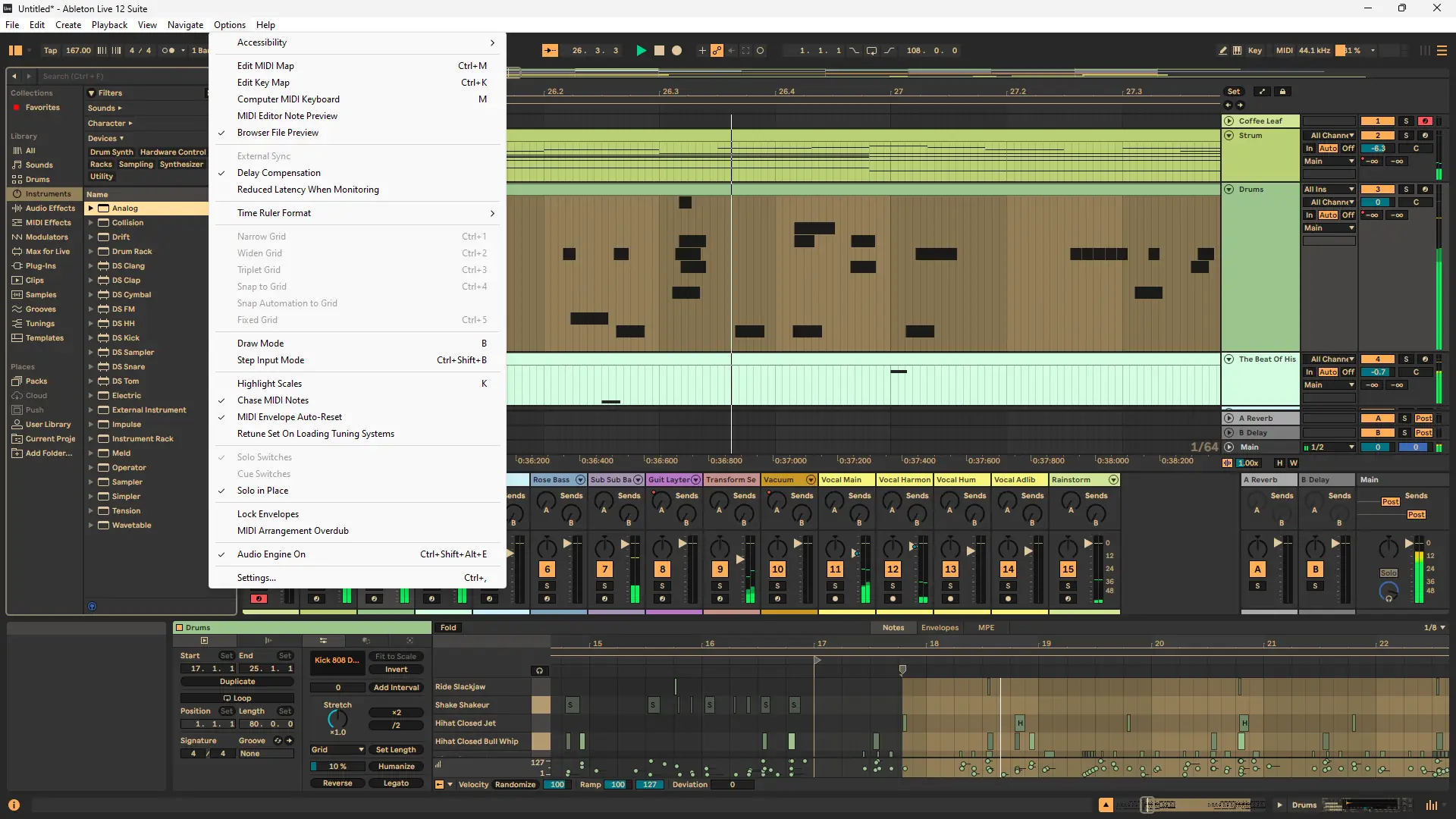Toggle the Loop switch in transport
1456x819 pixels.
click(871, 51)
